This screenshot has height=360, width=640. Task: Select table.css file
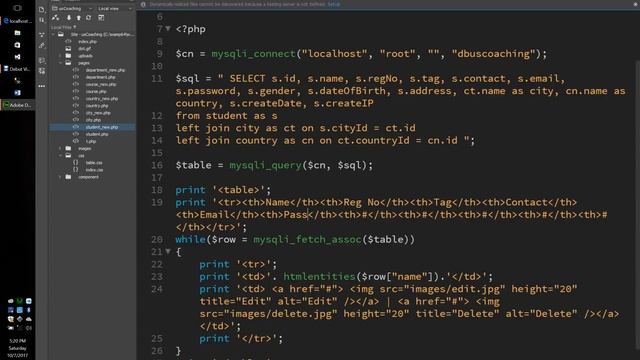pyautogui.click(x=94, y=163)
